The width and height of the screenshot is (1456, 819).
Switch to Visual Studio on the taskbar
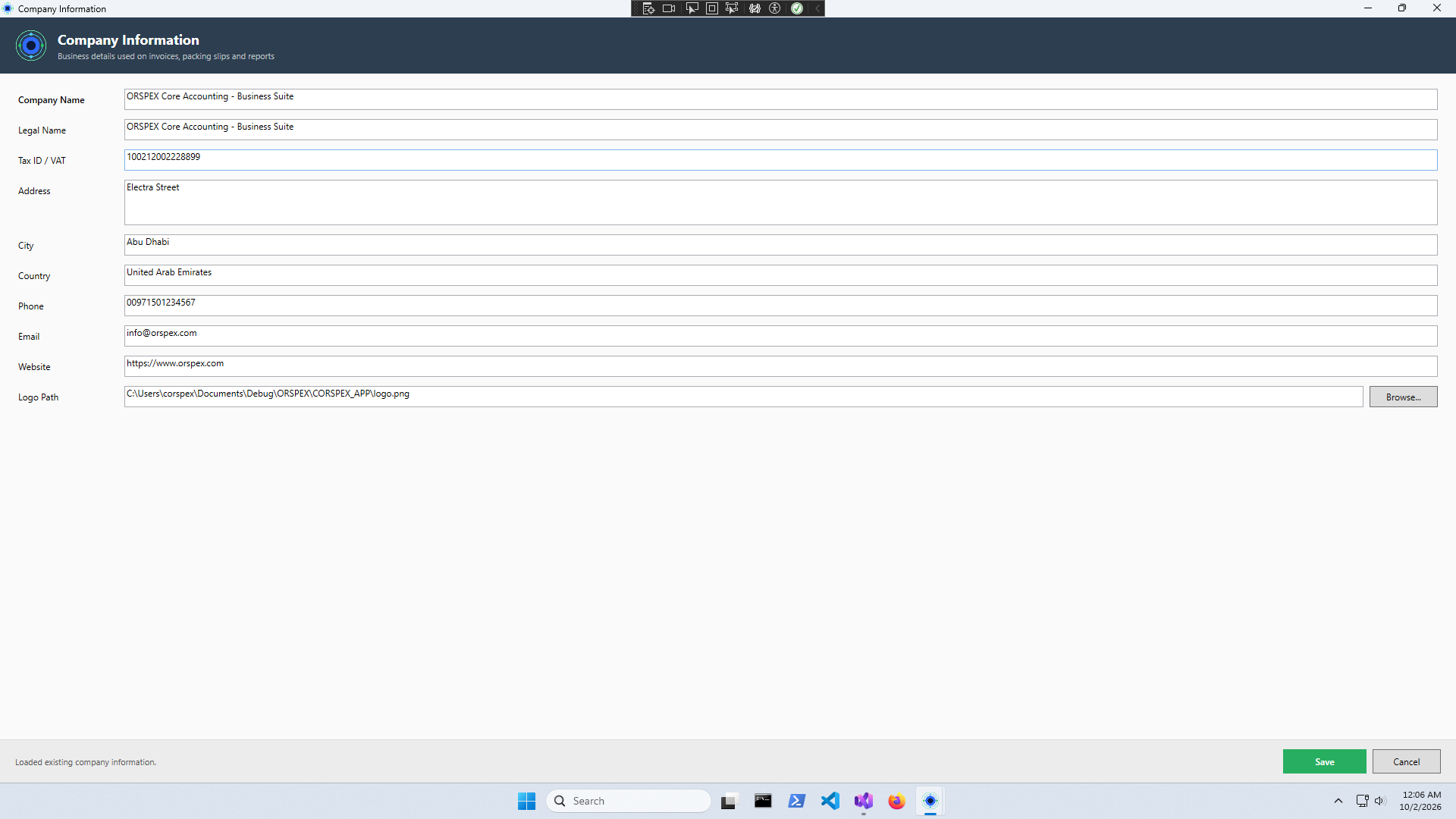click(863, 801)
